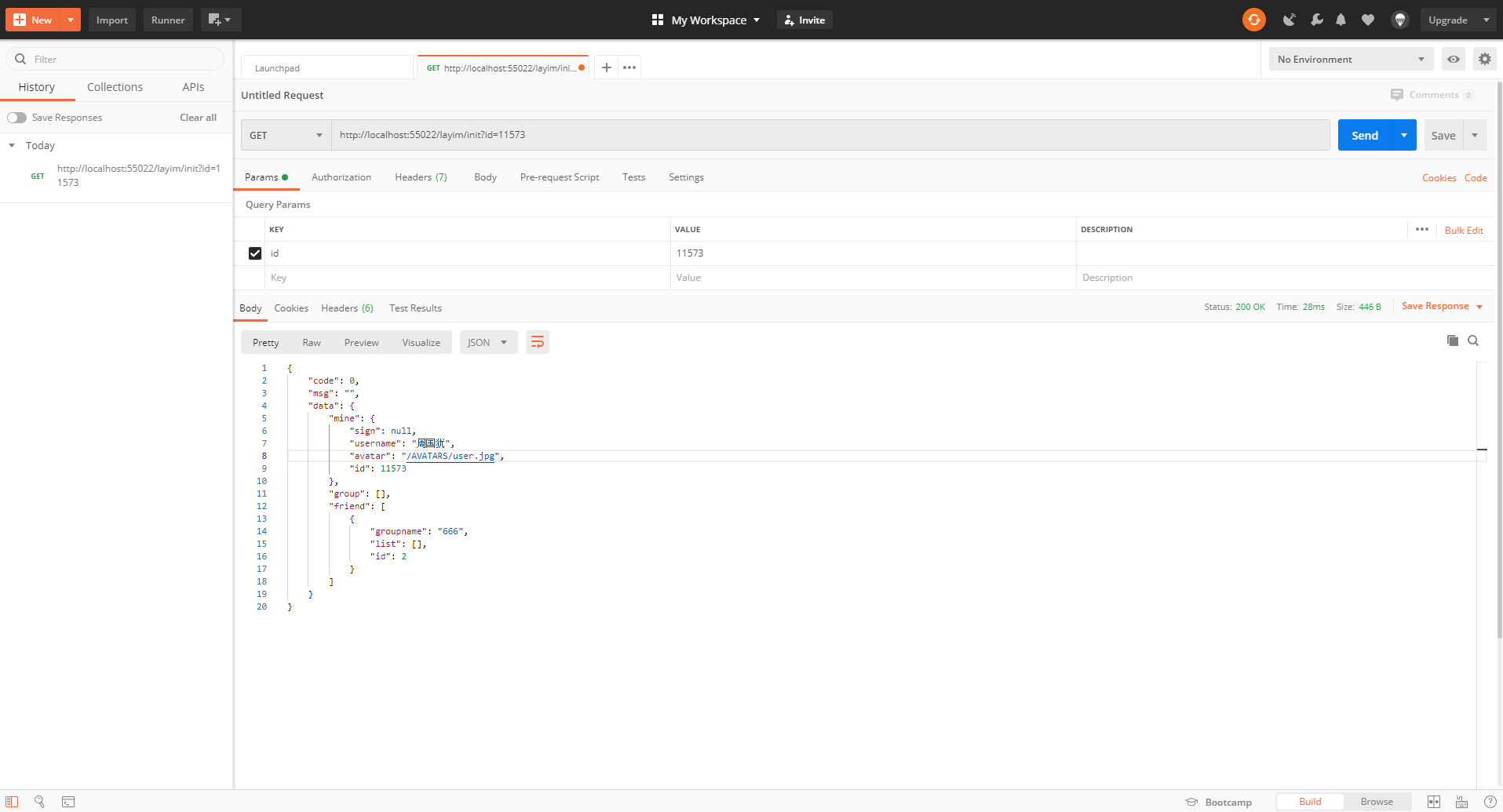Image resolution: width=1503 pixels, height=812 pixels.
Task: Open the Bulk Edit link
Action: pos(1464,230)
